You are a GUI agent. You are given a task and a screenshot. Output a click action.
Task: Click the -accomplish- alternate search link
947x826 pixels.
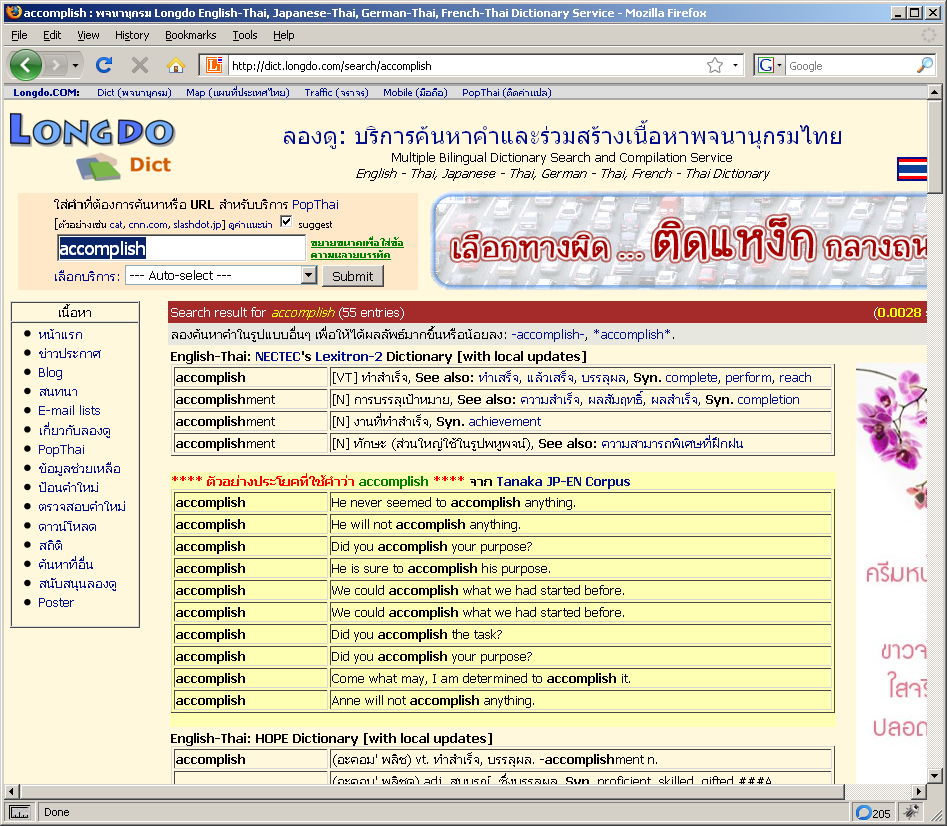click(x=548, y=335)
